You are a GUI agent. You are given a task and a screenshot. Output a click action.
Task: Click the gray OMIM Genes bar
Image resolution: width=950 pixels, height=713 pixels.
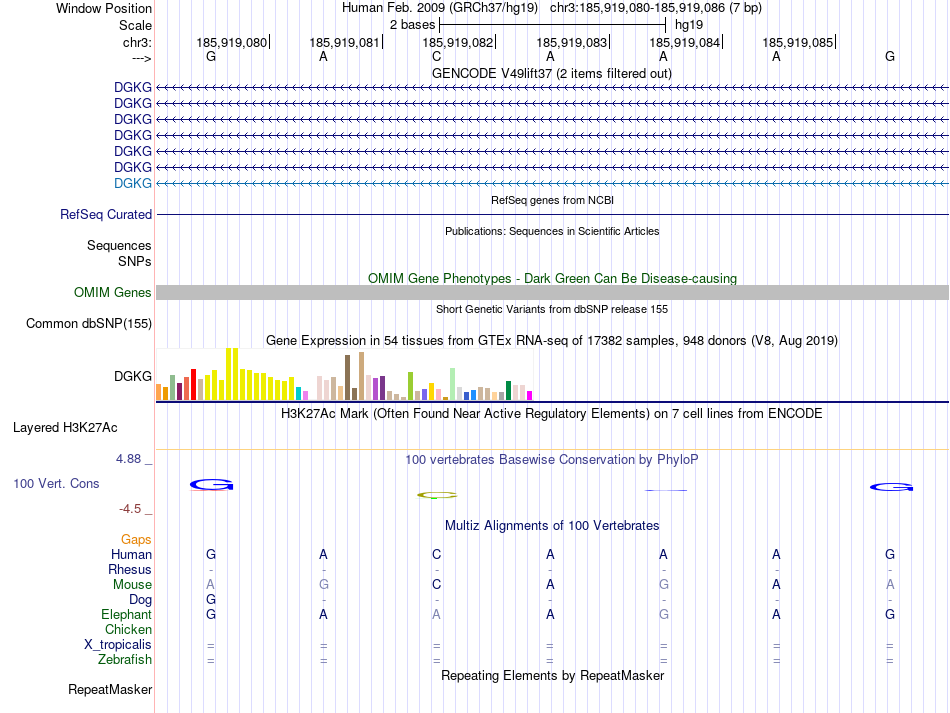click(552, 293)
